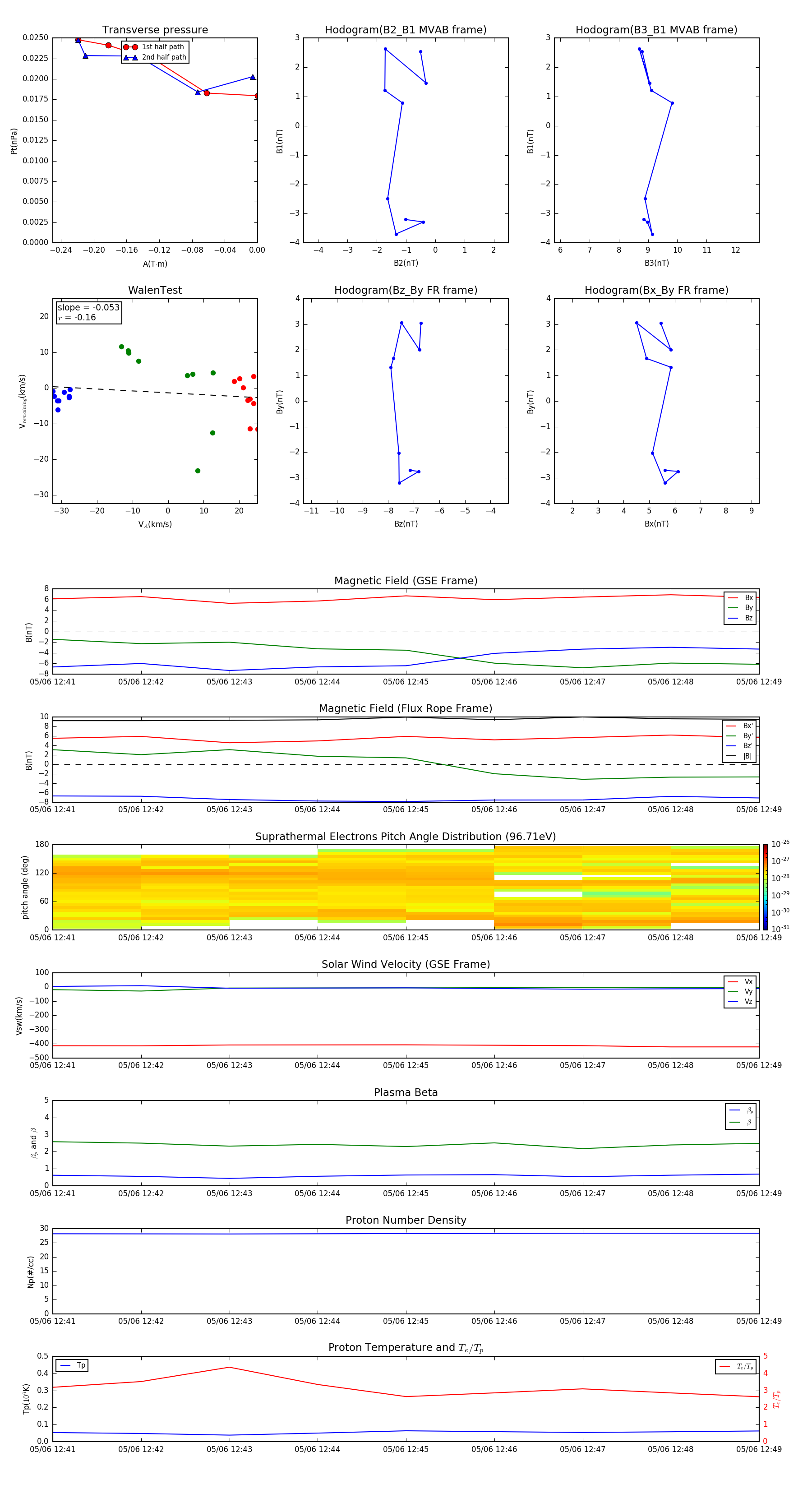Screen dimensions: 812x1489
Task: Click the 'Vsw(km/s)' axis label
Action: point(19,1016)
